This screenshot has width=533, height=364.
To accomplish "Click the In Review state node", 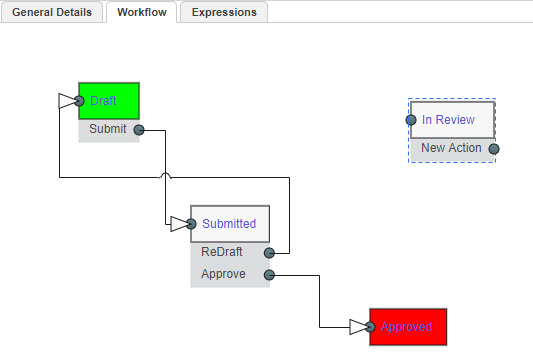I will 452,120.
